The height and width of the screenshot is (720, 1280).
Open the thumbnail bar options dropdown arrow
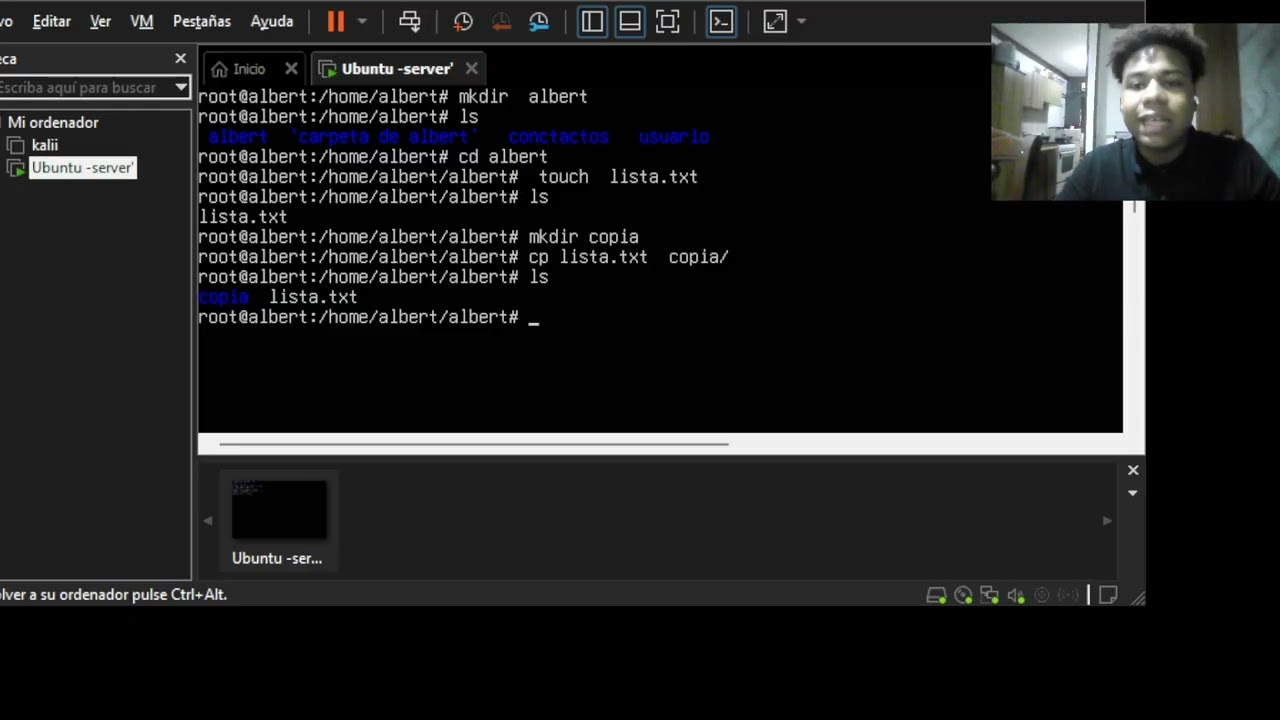(1133, 493)
